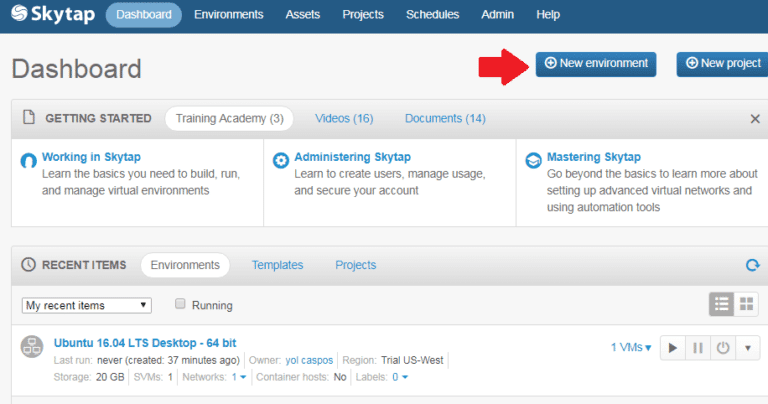768x404 pixels.
Task: Open Ubuntu 16.04 LTS Desktop link
Action: [x=145, y=342]
